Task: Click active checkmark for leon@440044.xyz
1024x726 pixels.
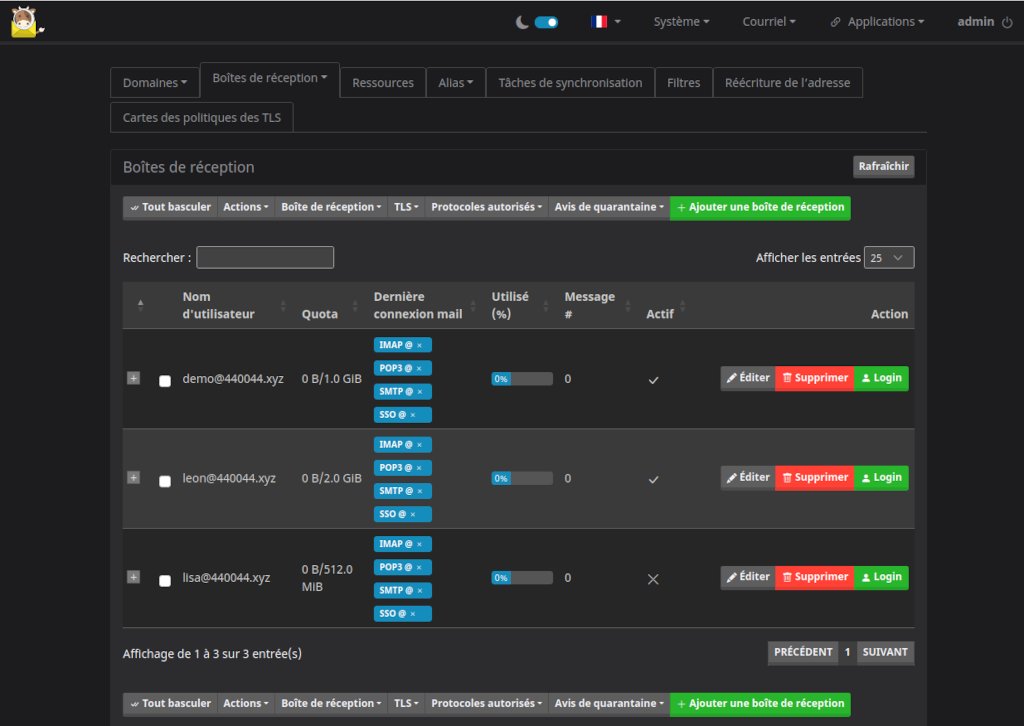Action: (x=653, y=480)
